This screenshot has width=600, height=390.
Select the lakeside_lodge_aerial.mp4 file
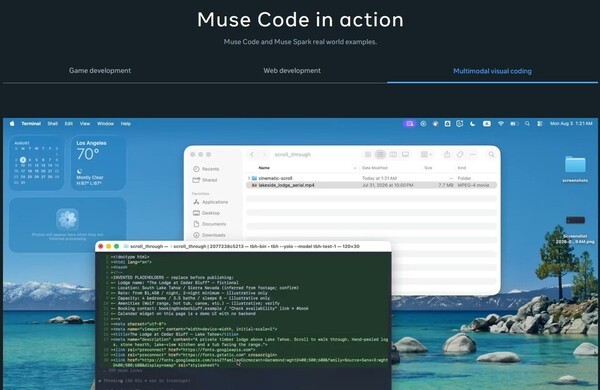click(371, 185)
